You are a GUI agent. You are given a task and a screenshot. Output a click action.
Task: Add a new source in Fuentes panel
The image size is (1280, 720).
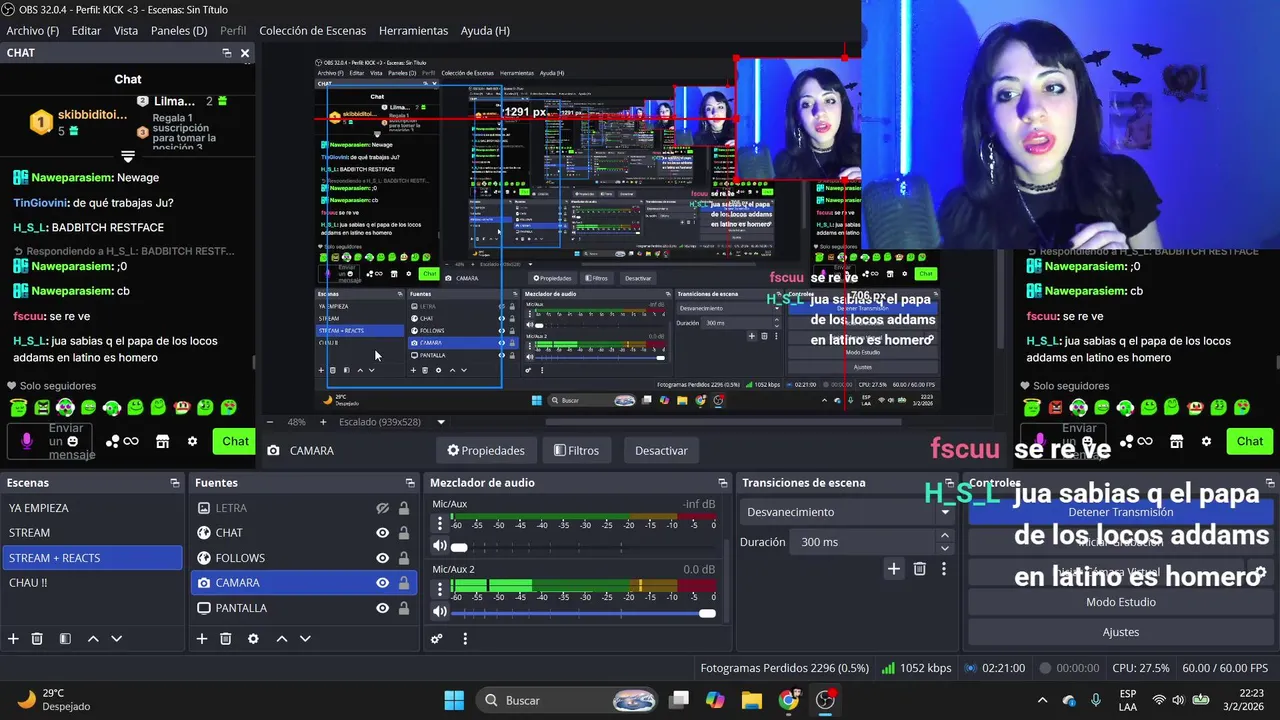pyautogui.click(x=202, y=639)
